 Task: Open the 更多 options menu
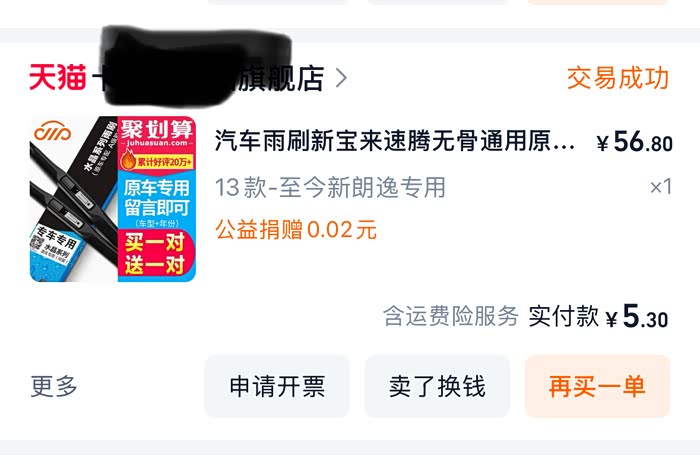click(x=54, y=386)
